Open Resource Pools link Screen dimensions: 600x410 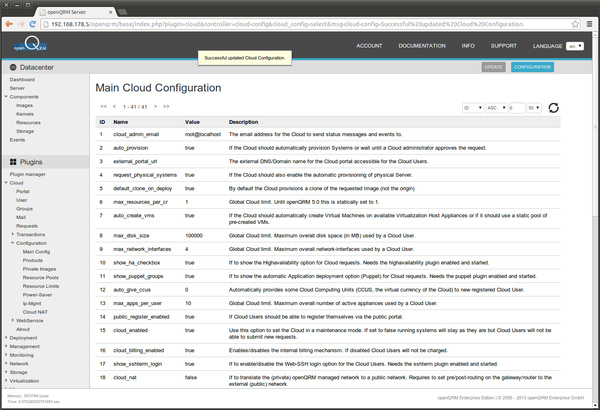tap(41, 278)
